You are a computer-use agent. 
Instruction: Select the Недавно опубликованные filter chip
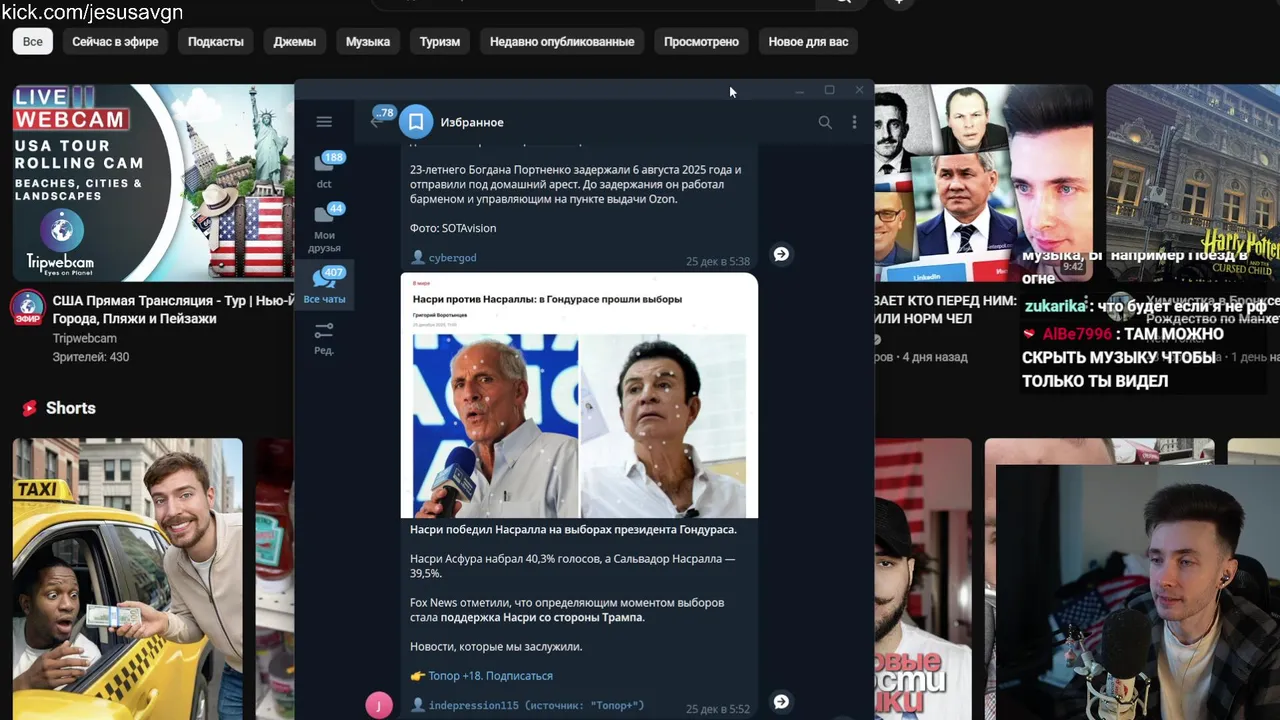click(562, 41)
